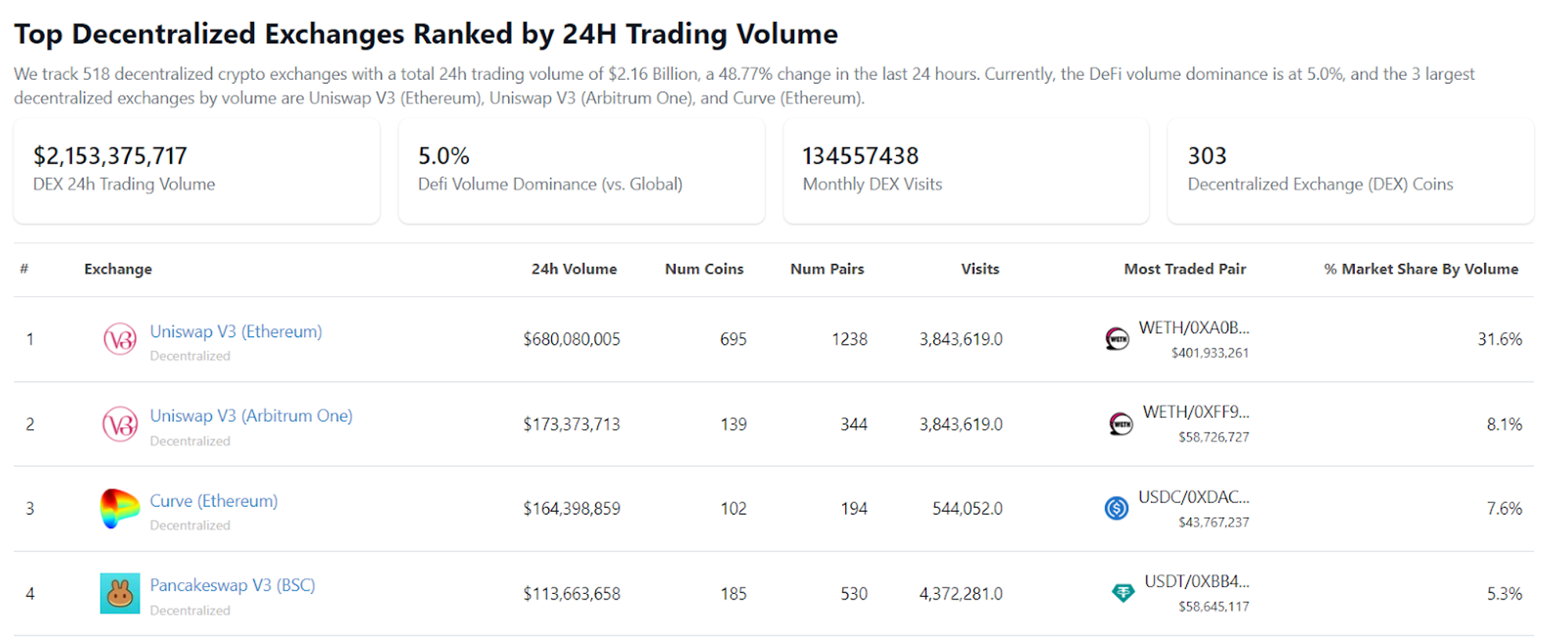Screen dimensions: 1568x637
Task: Click the Curve rainbow logo icon
Action: click(x=120, y=509)
